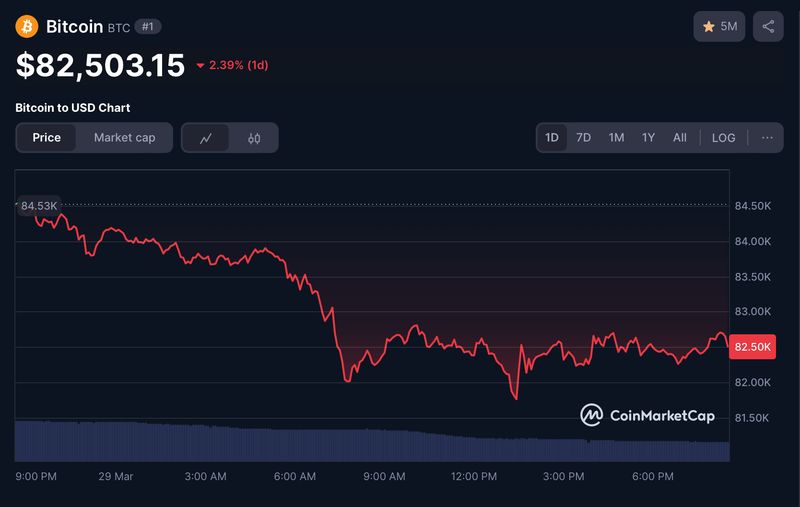Screen dimensions: 800x507
Task: Select the Market cap tab
Action: pyautogui.click(x=124, y=138)
